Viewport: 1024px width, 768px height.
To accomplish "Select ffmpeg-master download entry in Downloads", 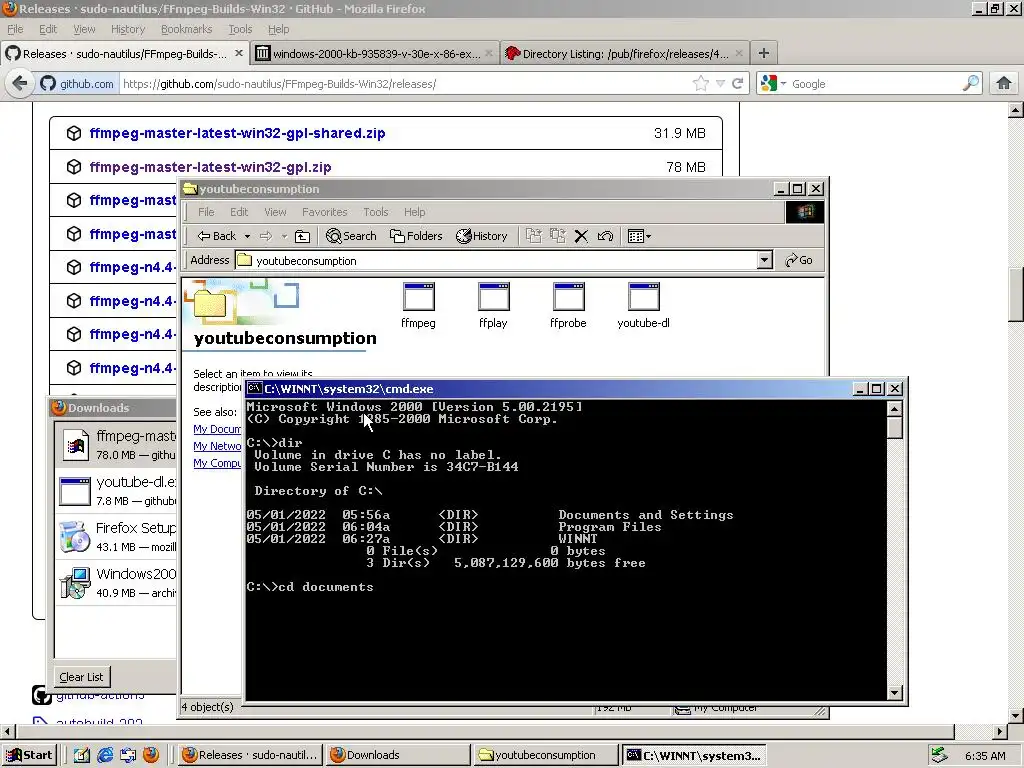I will point(116,445).
